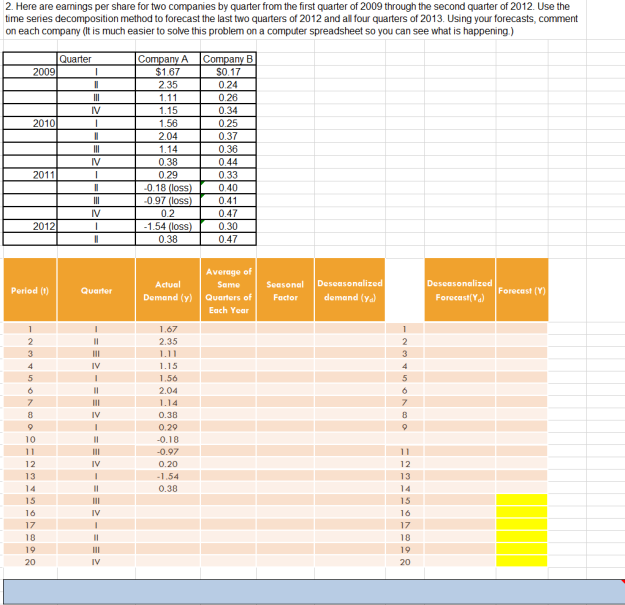This screenshot has height=605, width=625.
Task: Select yellow forecast cell for period 16
Action: (522, 513)
